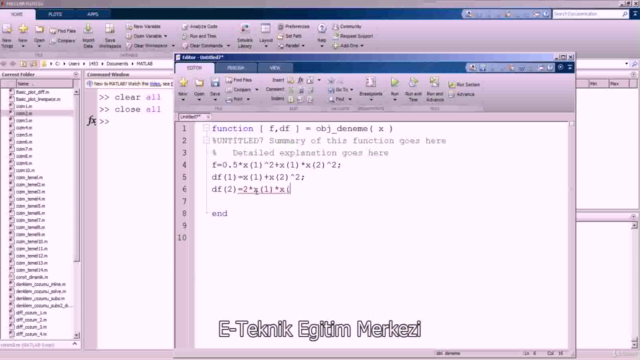
Task: Expand the Clear Commands dropdown arrow
Action: click(228, 46)
